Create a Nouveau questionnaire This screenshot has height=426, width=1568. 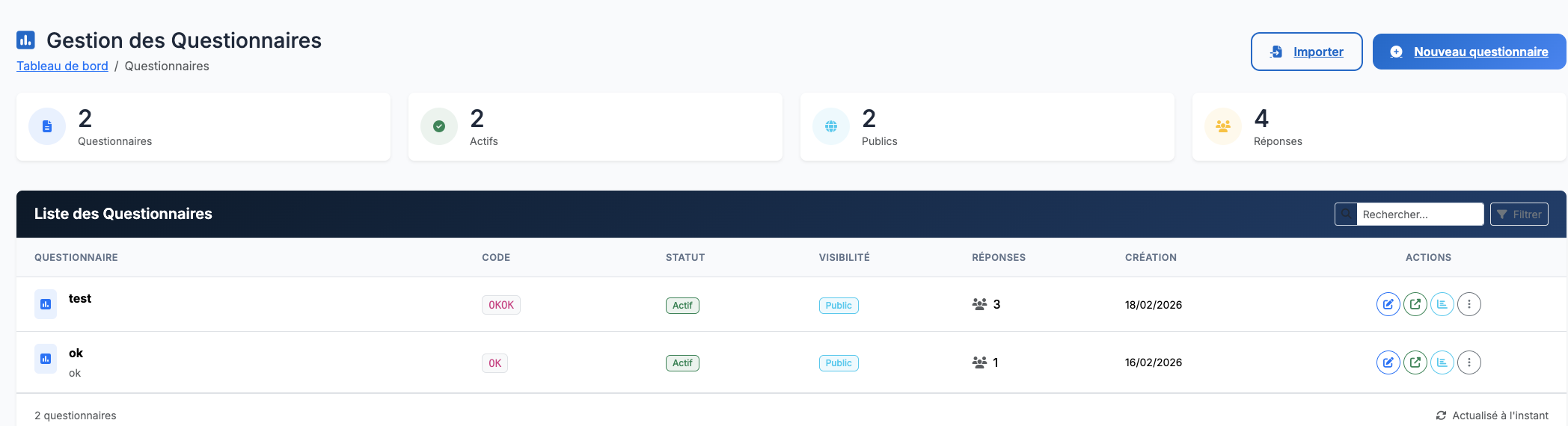pyautogui.click(x=1469, y=52)
